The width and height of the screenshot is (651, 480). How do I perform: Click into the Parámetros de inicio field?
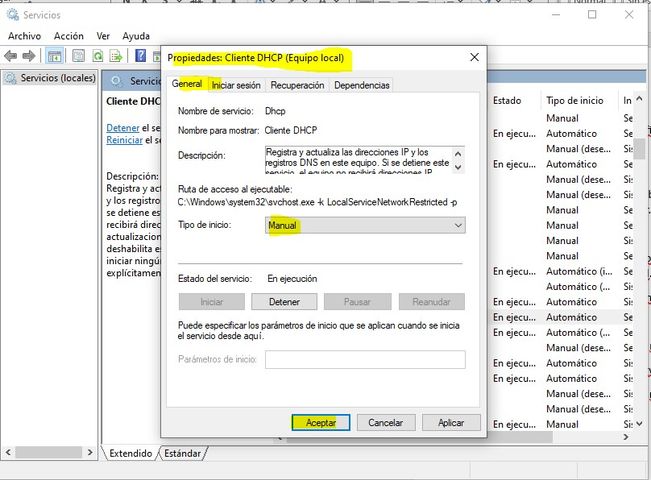(365, 360)
